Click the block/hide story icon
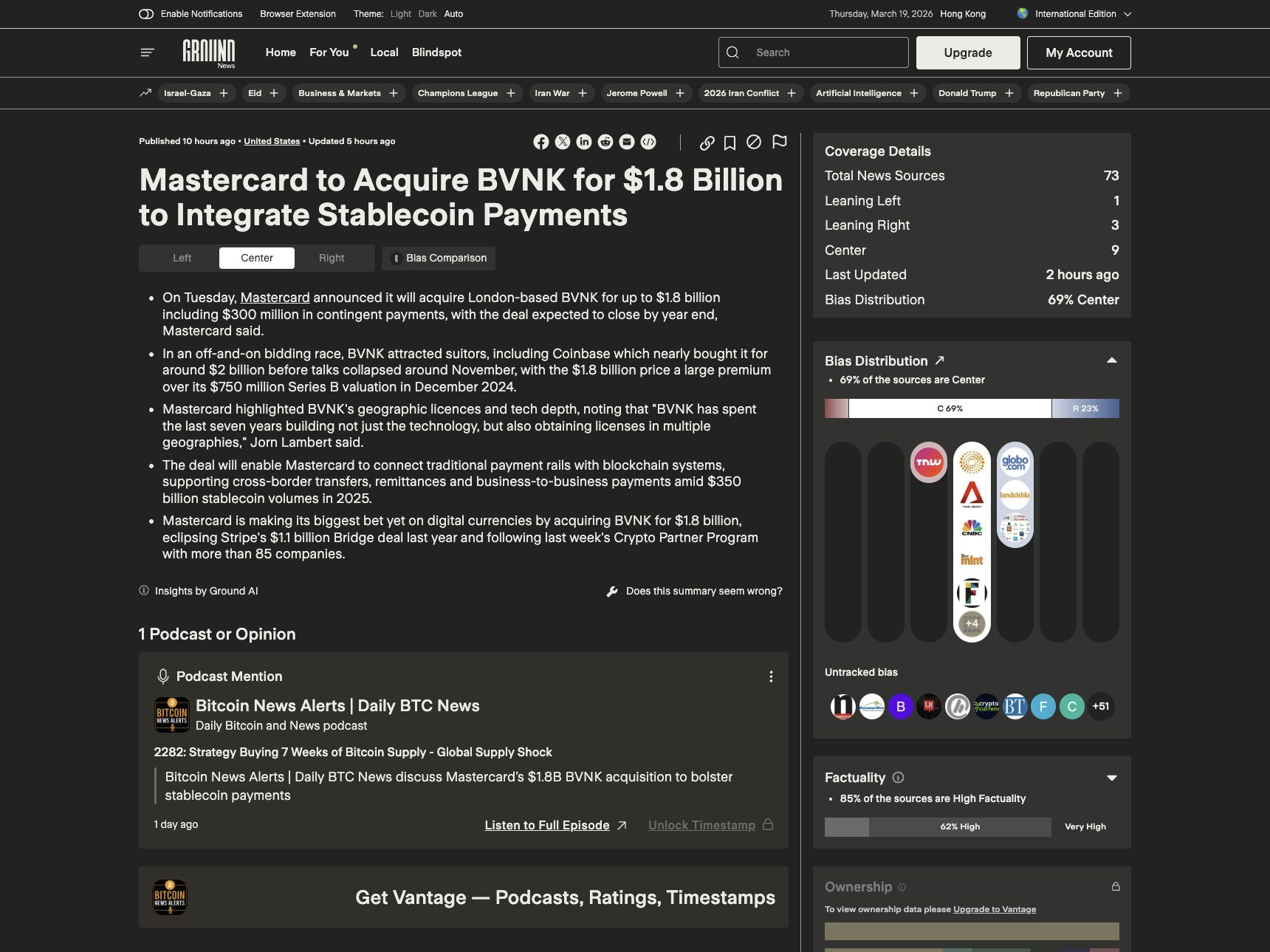 [754, 142]
